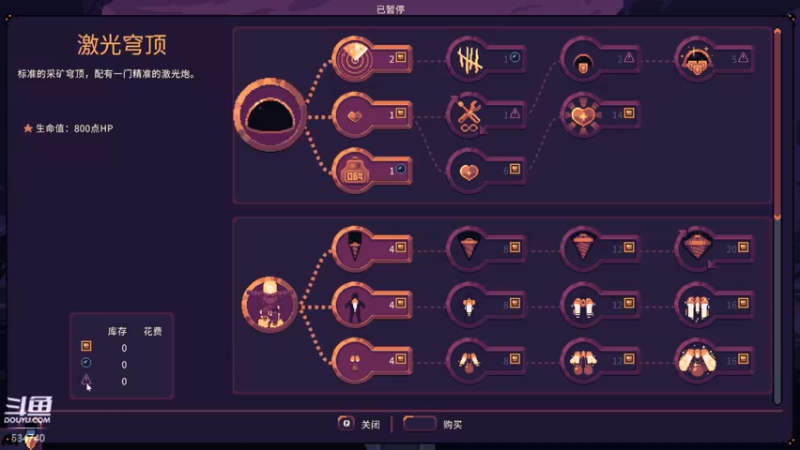Click the cobalt resource icon in inventory
This screenshot has width=800, height=450.
coord(86,380)
